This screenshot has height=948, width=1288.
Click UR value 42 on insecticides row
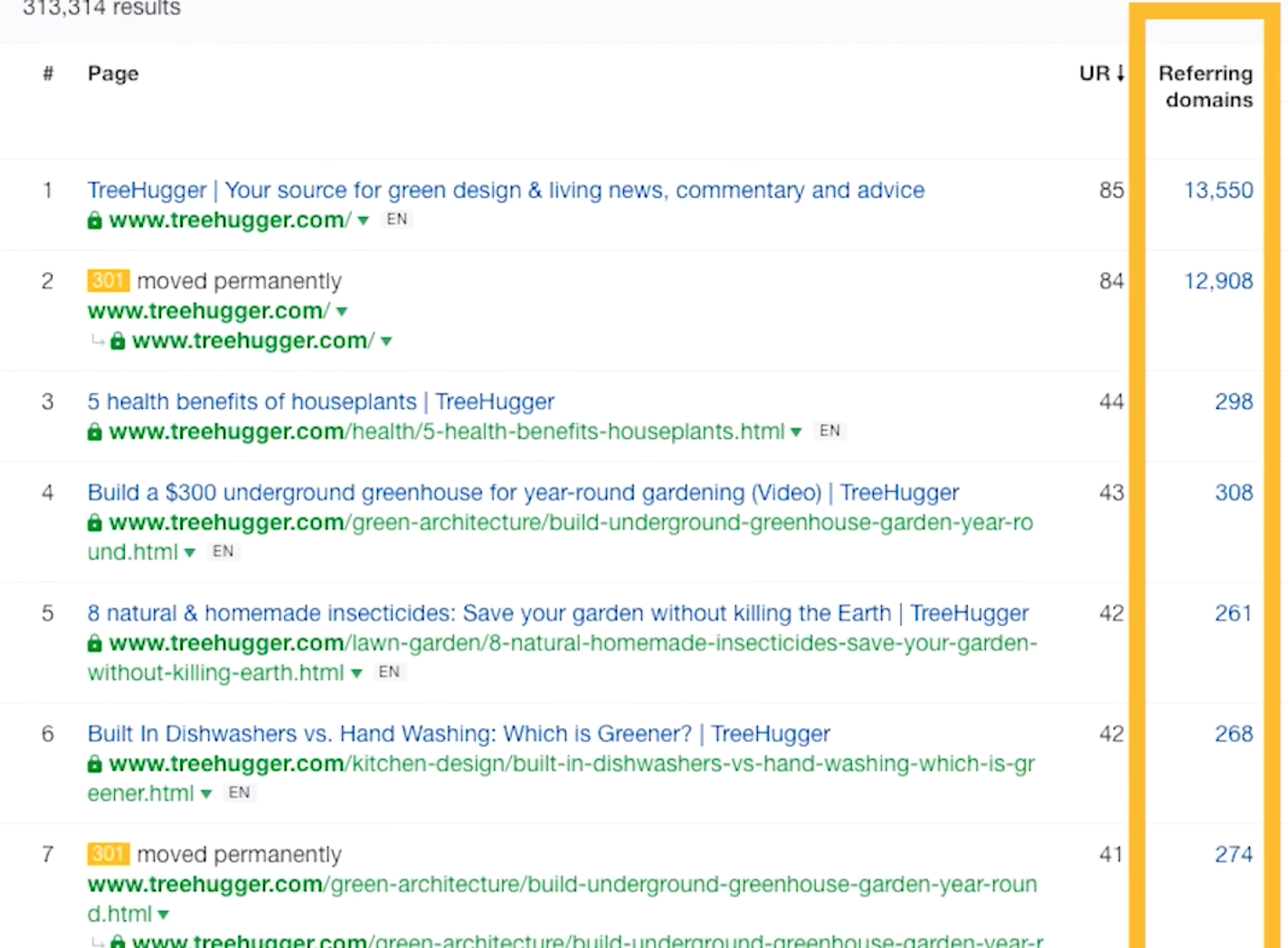(1112, 613)
